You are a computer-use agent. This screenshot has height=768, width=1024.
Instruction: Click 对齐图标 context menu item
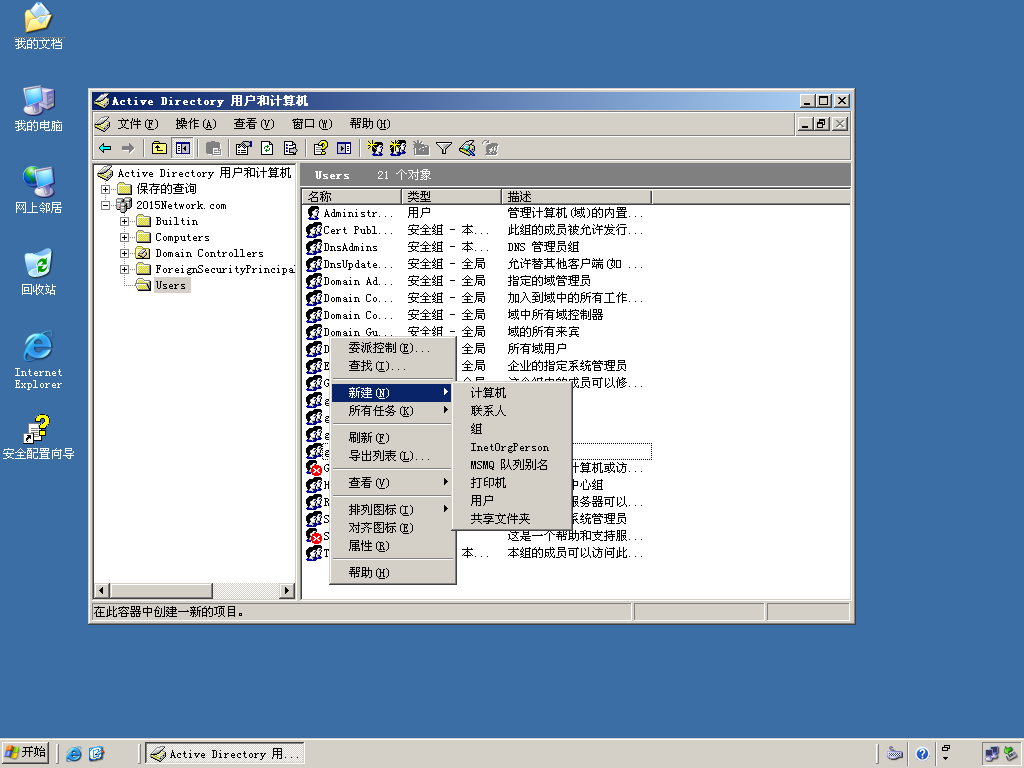[392, 528]
